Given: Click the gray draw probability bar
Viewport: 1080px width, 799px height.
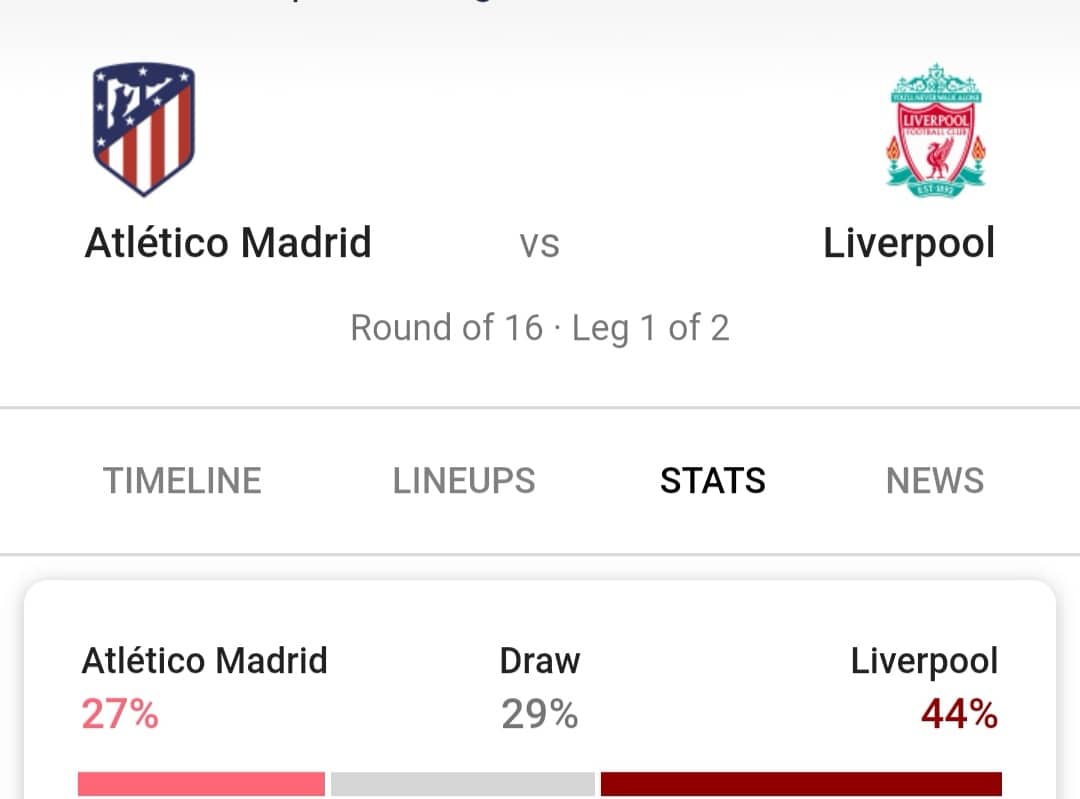Looking at the screenshot, I should [x=463, y=785].
